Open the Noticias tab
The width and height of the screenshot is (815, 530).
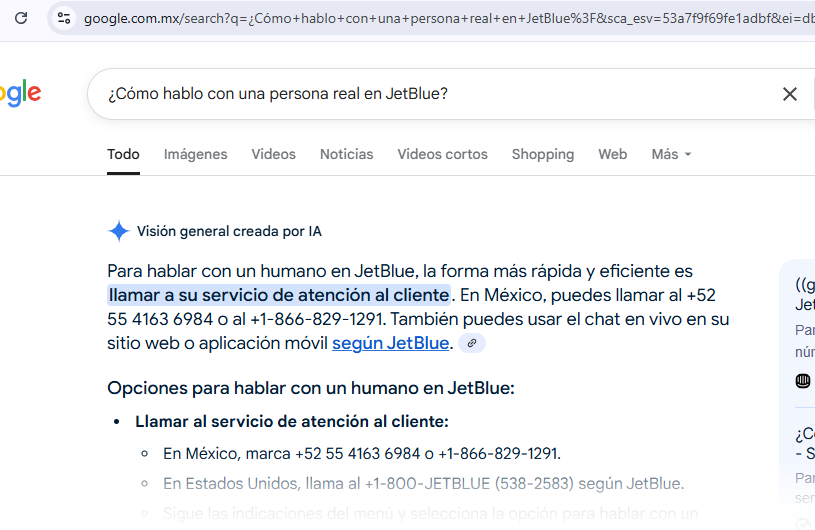(346, 154)
